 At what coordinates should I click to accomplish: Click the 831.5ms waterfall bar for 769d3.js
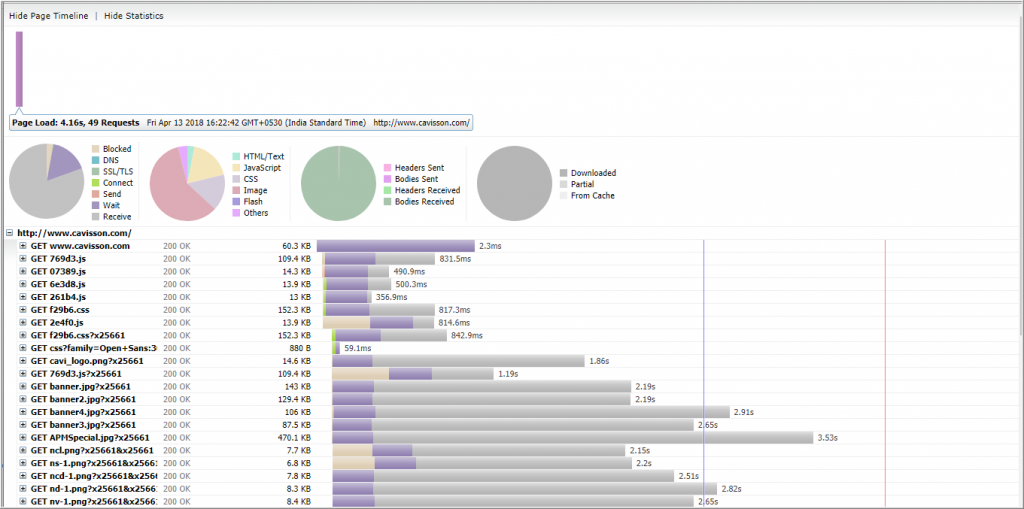tap(379, 259)
